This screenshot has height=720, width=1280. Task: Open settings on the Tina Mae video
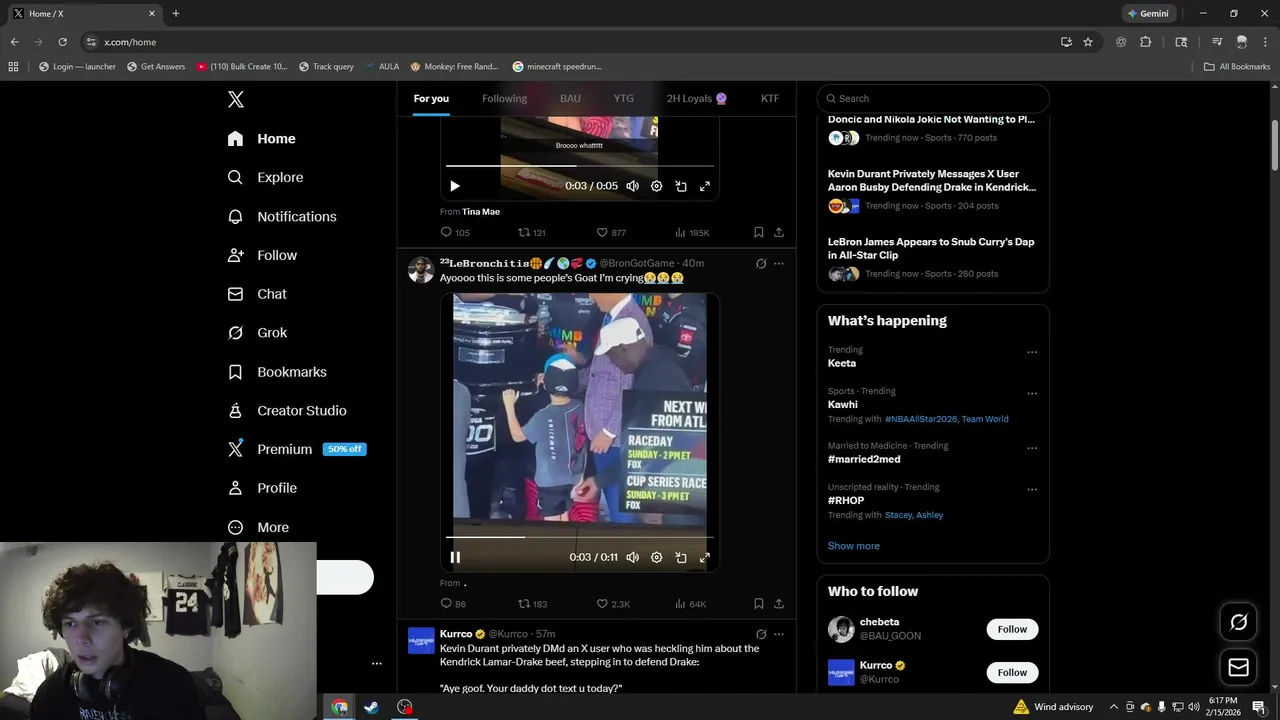[656, 186]
